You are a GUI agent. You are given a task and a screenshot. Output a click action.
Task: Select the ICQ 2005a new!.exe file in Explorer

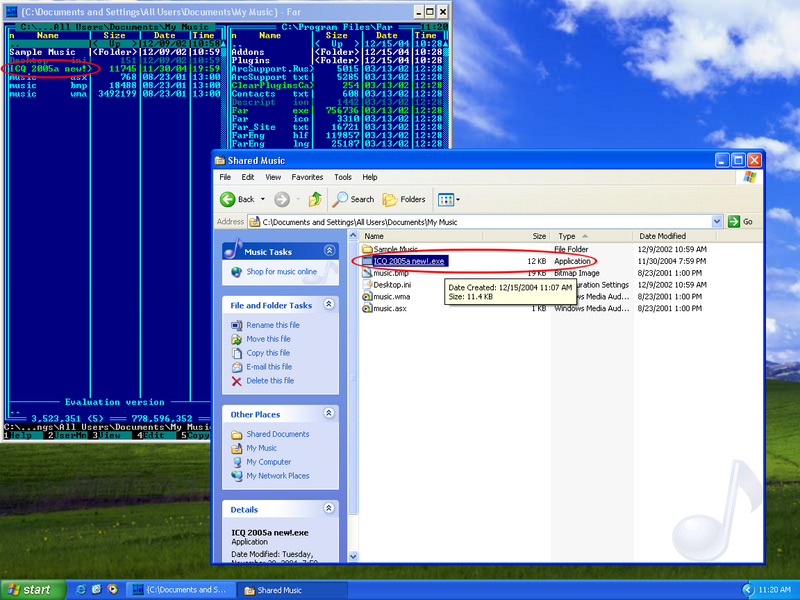click(409, 261)
